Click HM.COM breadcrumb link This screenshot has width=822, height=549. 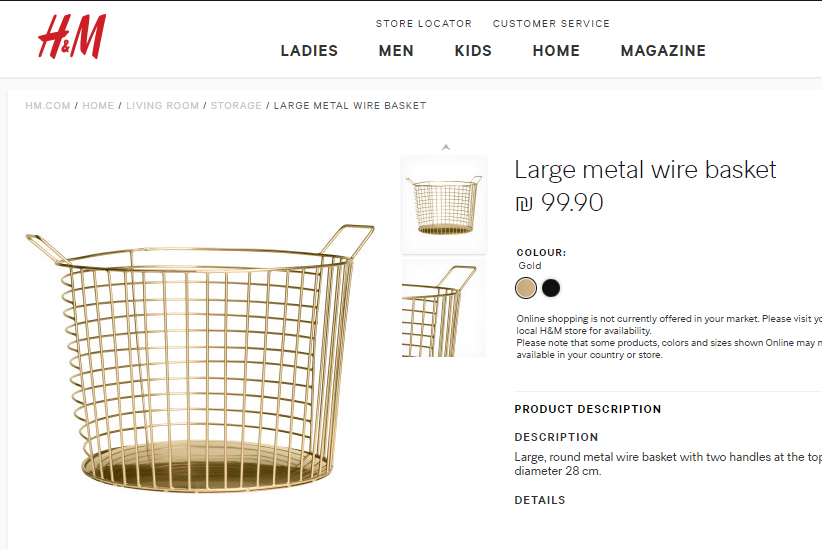tap(48, 106)
